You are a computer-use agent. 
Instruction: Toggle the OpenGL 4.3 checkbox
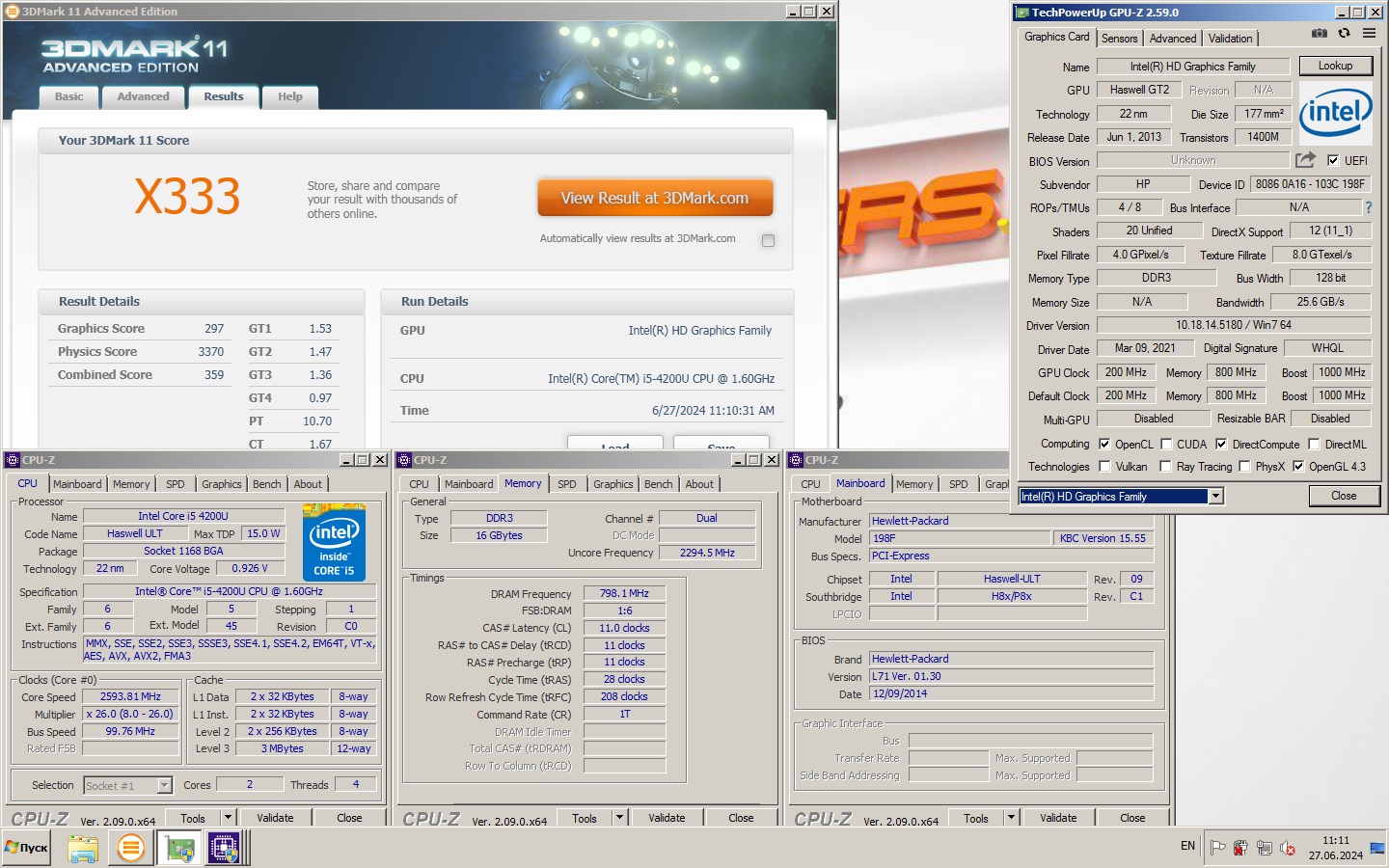[1298, 466]
